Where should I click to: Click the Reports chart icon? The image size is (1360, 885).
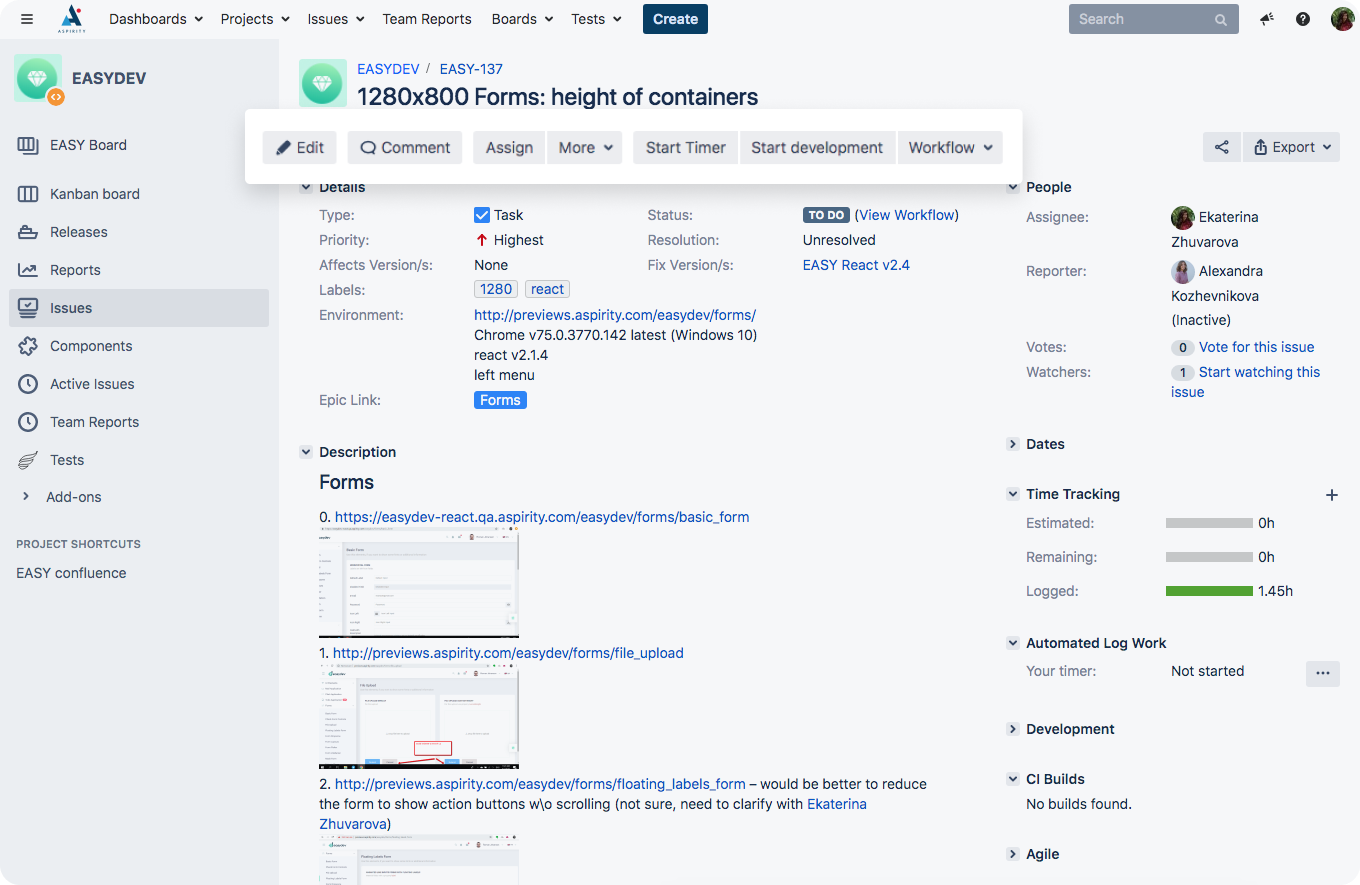click(28, 270)
